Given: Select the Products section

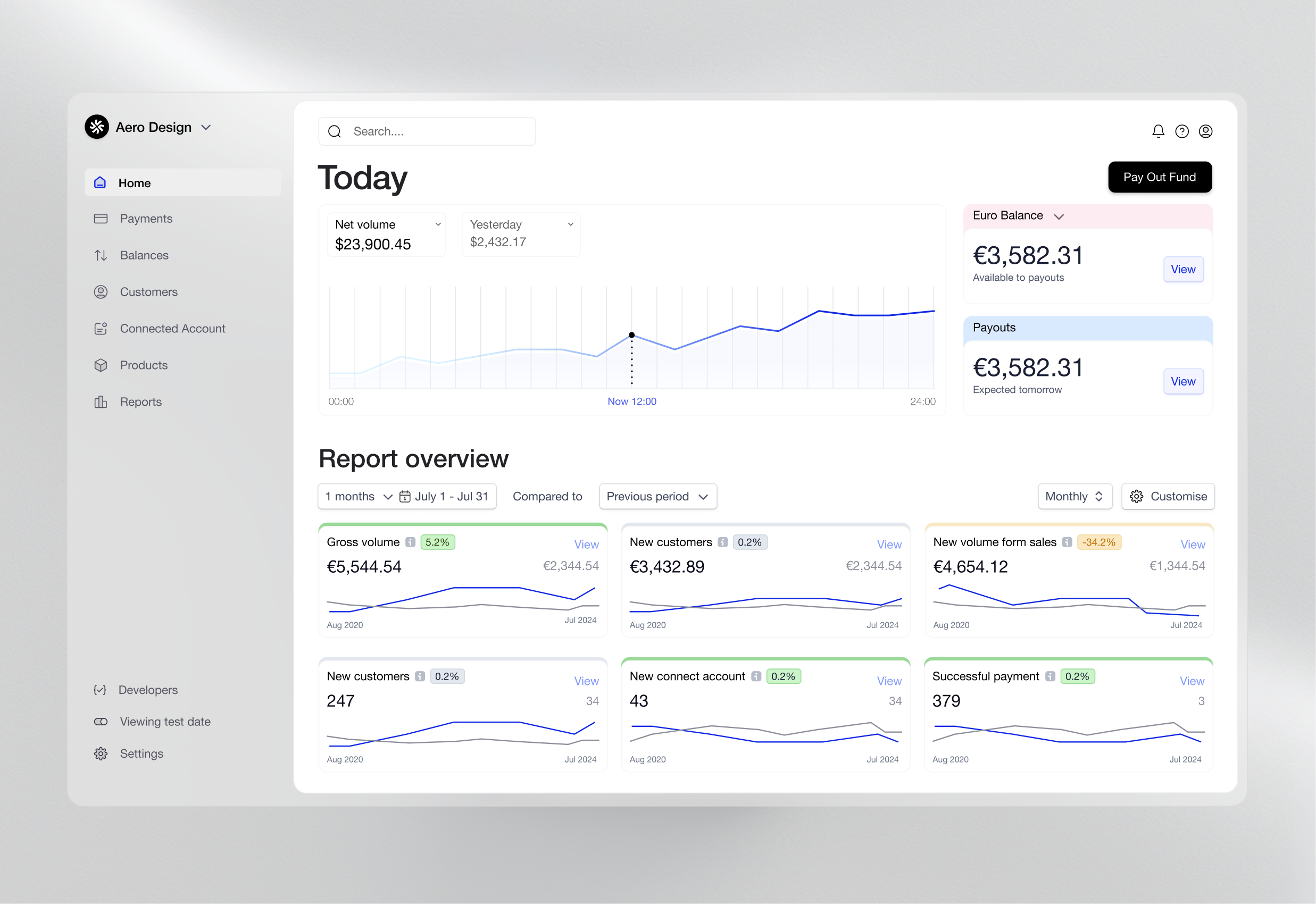Looking at the screenshot, I should tap(143, 365).
